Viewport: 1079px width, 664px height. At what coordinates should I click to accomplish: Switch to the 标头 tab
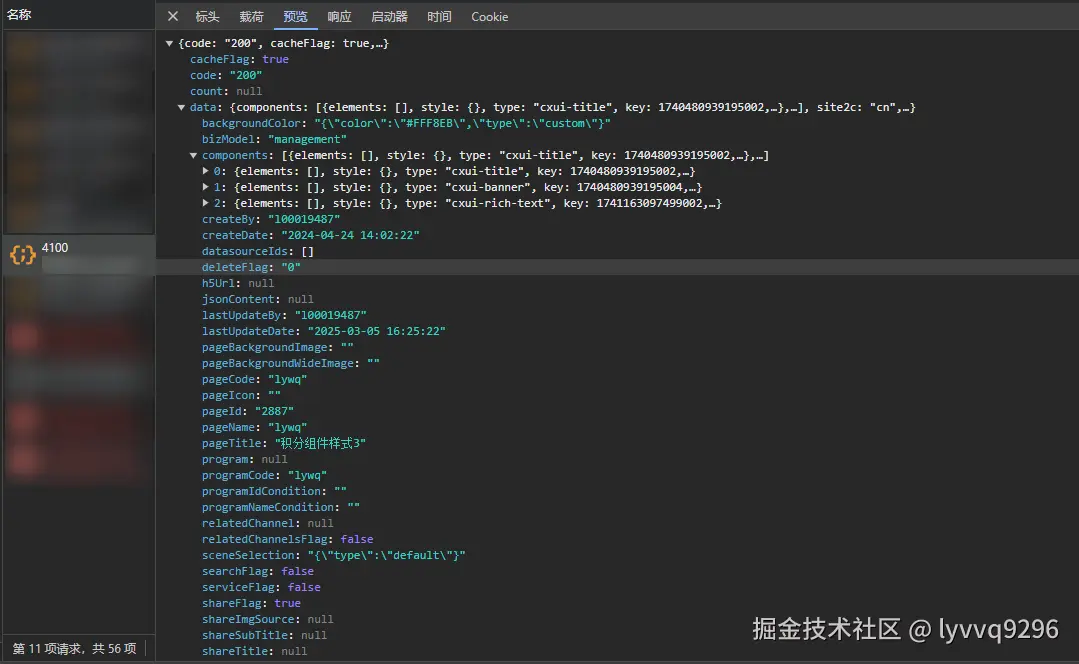pos(207,17)
